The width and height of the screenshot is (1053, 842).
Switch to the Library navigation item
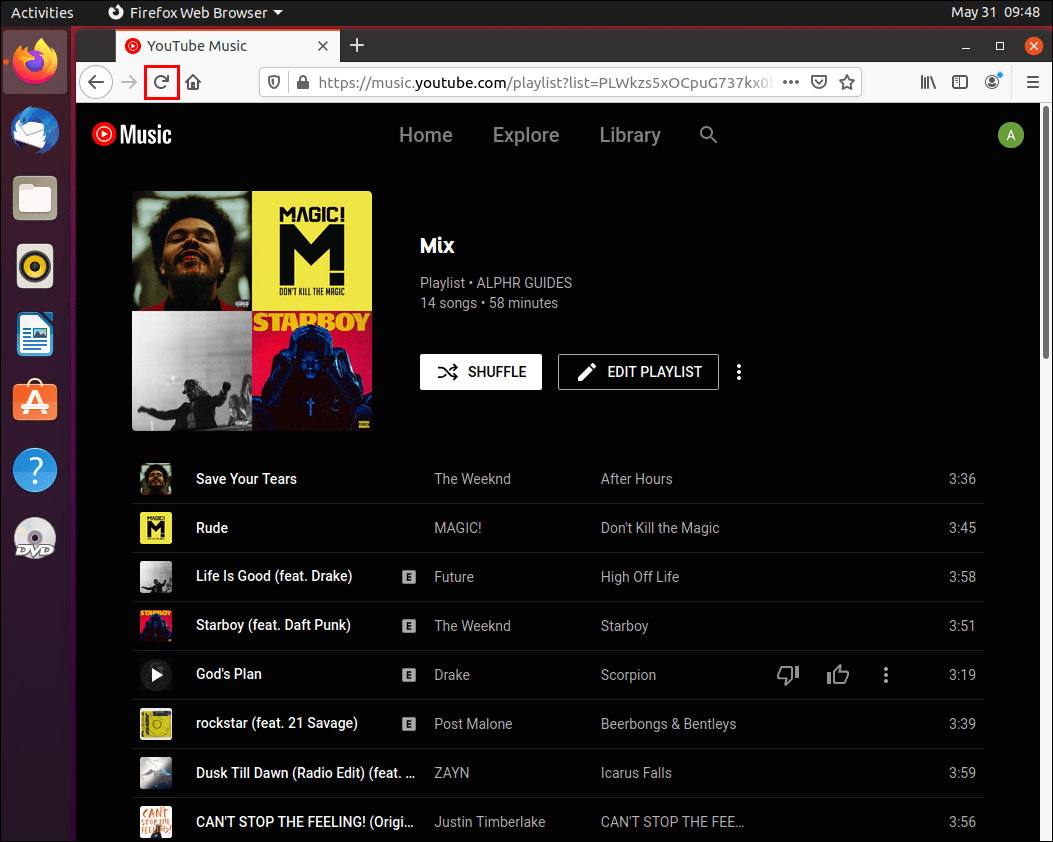point(629,135)
